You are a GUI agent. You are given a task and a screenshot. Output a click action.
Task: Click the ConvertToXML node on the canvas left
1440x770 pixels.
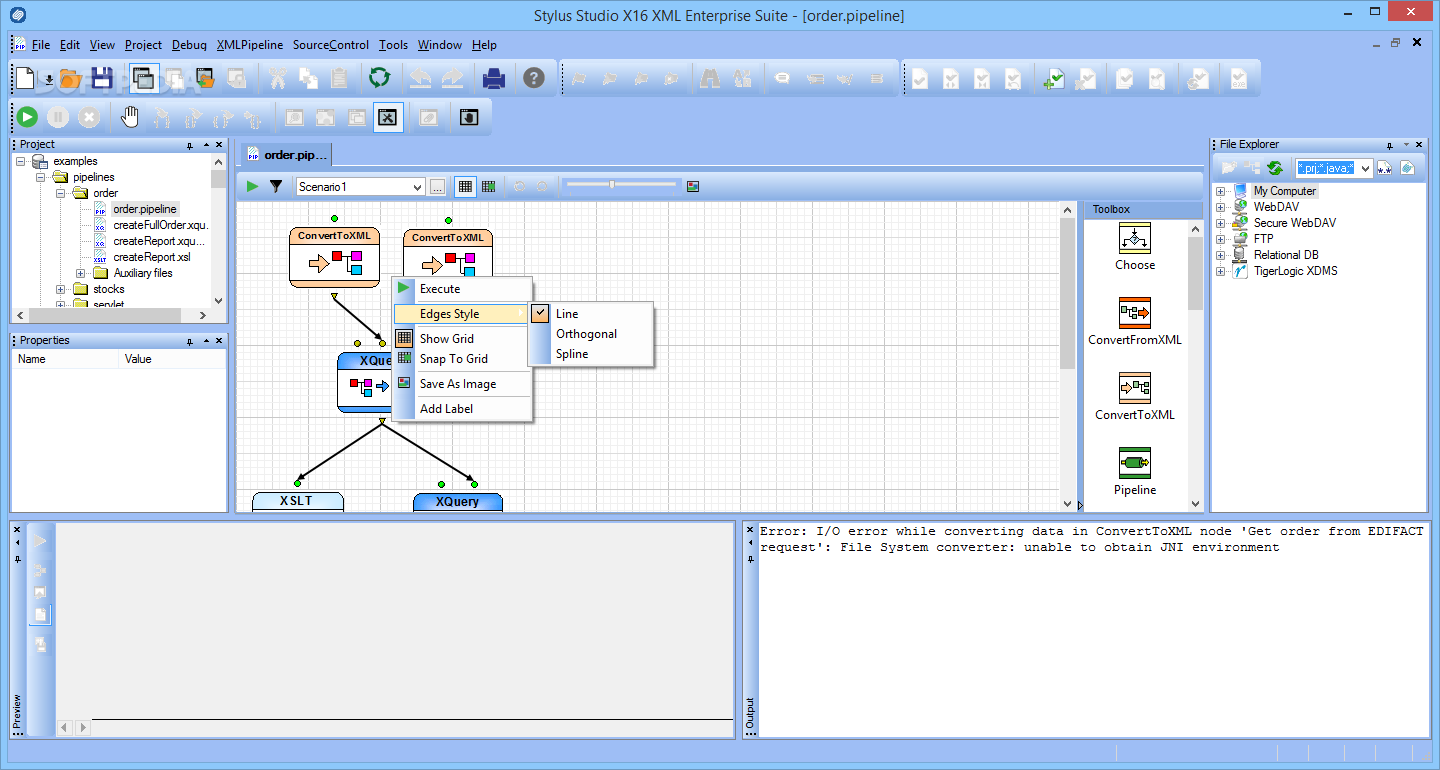coord(335,257)
